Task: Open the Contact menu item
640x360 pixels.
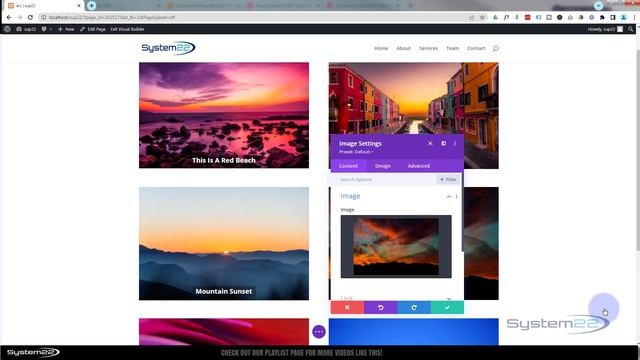Action: tap(476, 48)
